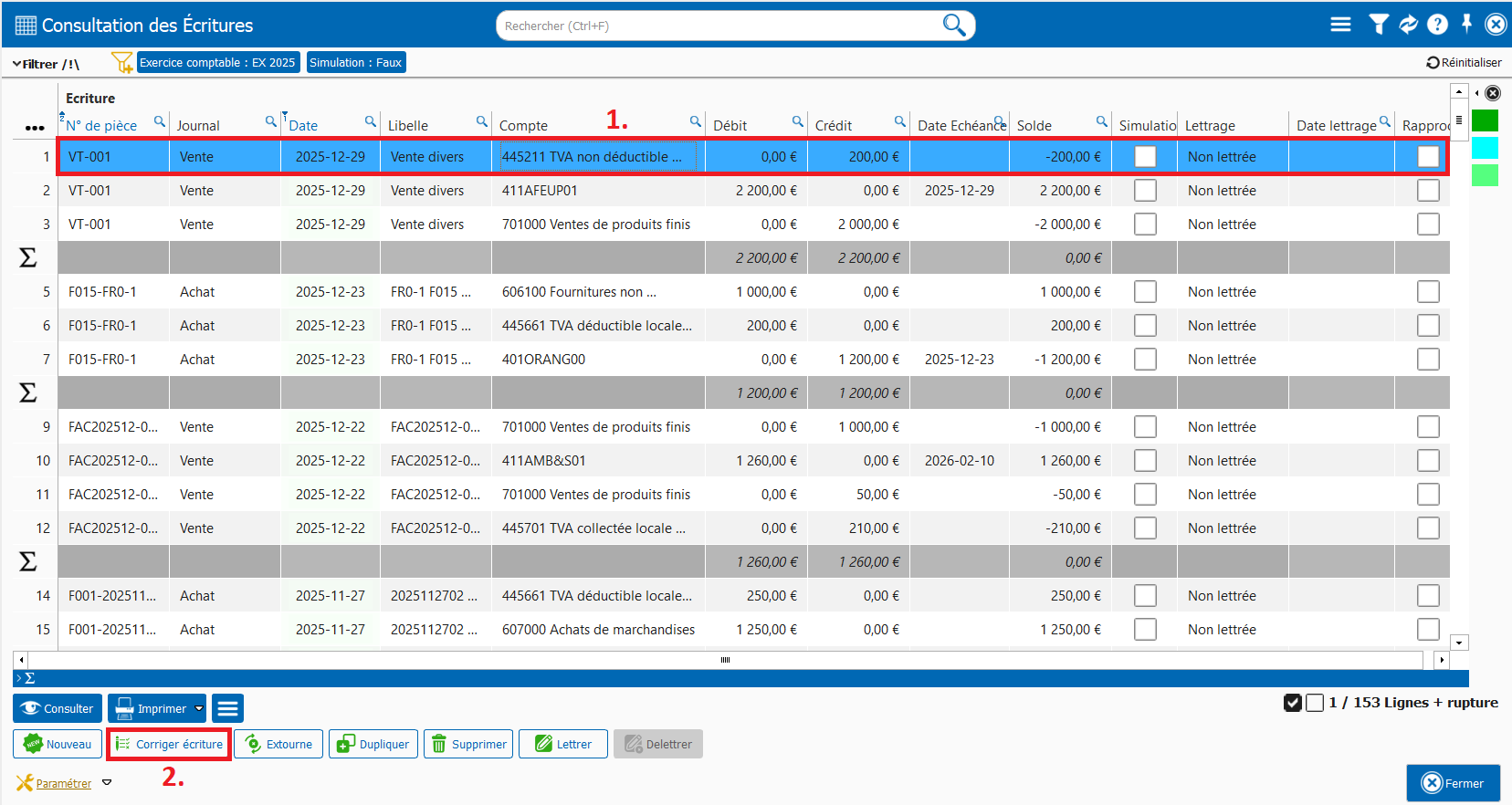Sort by the Journal column header

198,126
